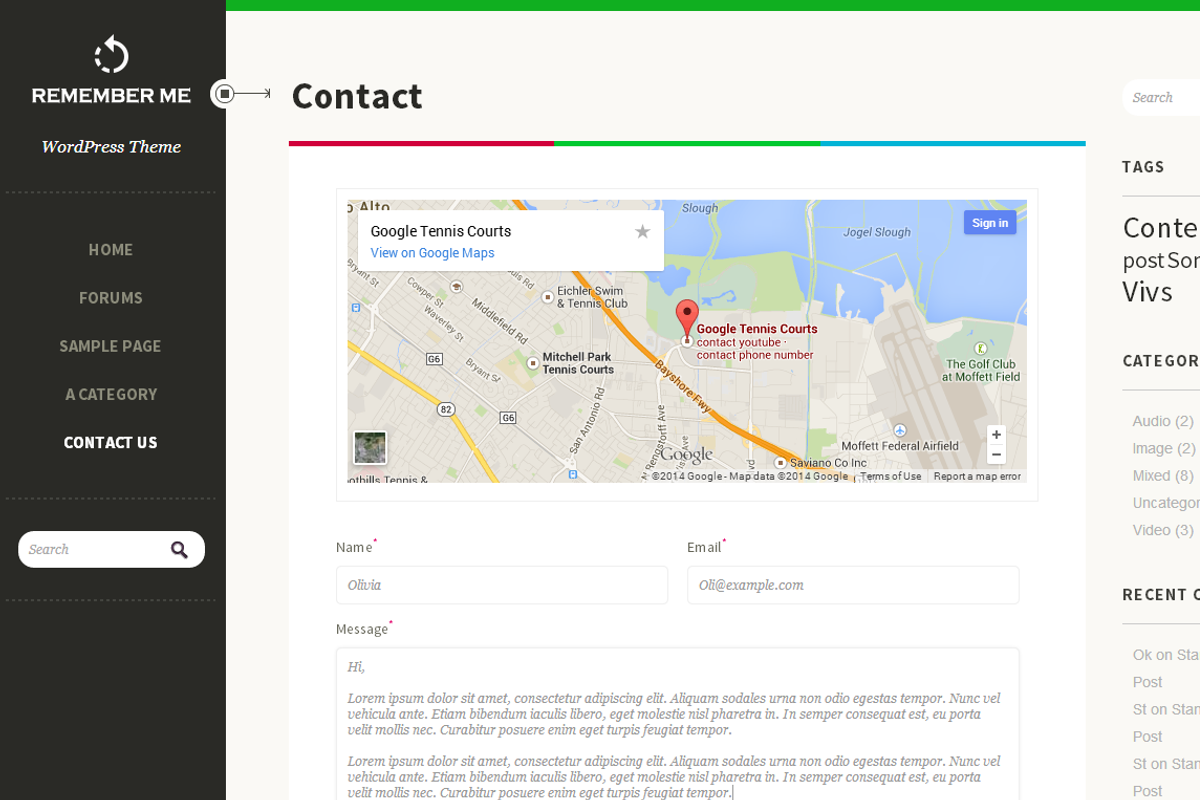The image size is (1200, 800).
Task: Star the Google Tennis Courts place
Action: pos(642,232)
